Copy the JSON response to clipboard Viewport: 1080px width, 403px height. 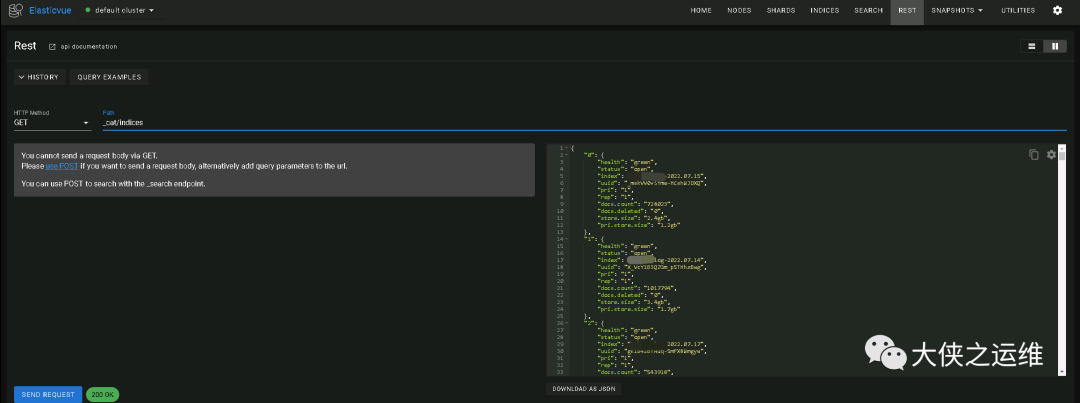point(1034,154)
